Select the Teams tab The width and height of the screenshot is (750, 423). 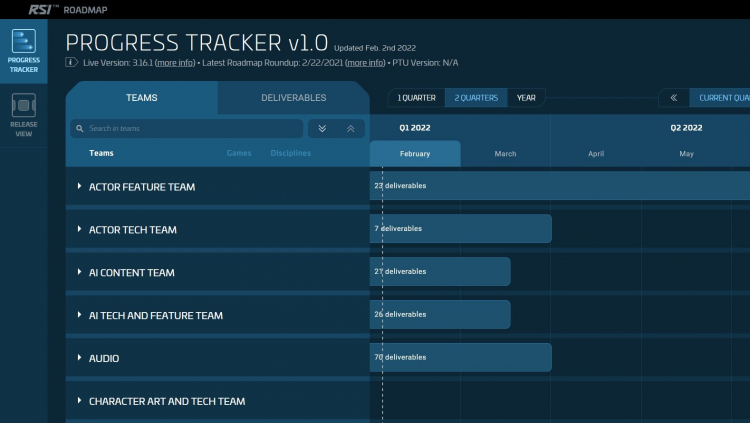point(141,98)
